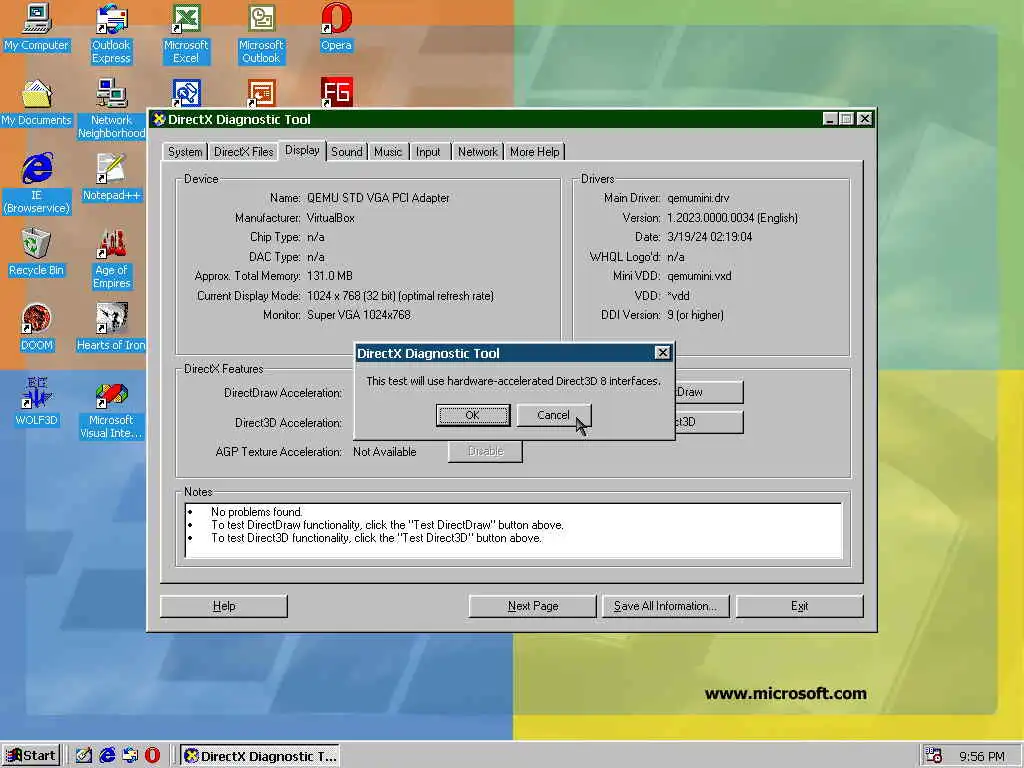Click DirectX icon in main title bar
Image resolution: width=1024 pixels, height=768 pixels.
(159, 120)
